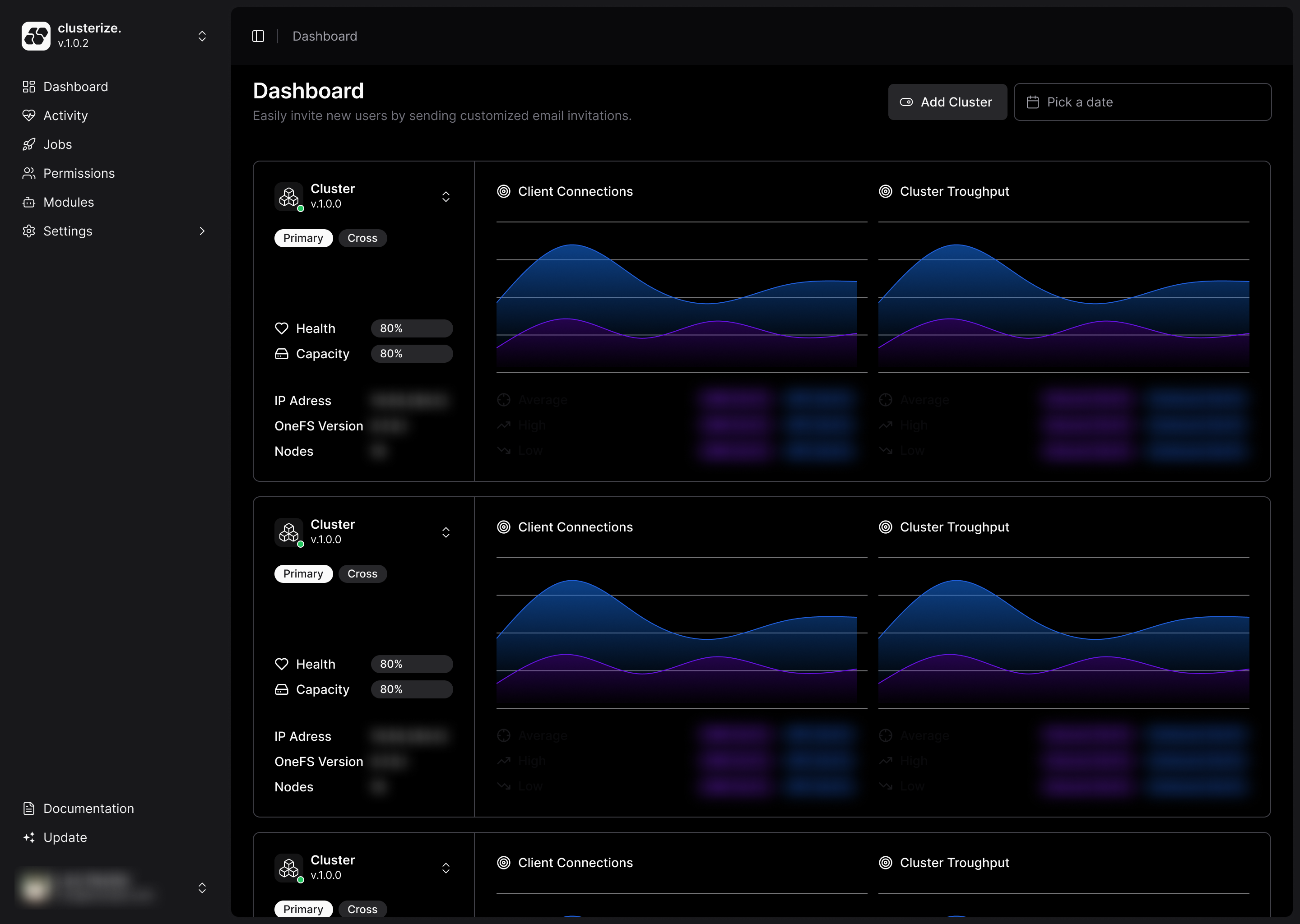Image resolution: width=1300 pixels, height=924 pixels.
Task: Click first card's Cluster Troughput target icon
Action: pyautogui.click(x=886, y=191)
